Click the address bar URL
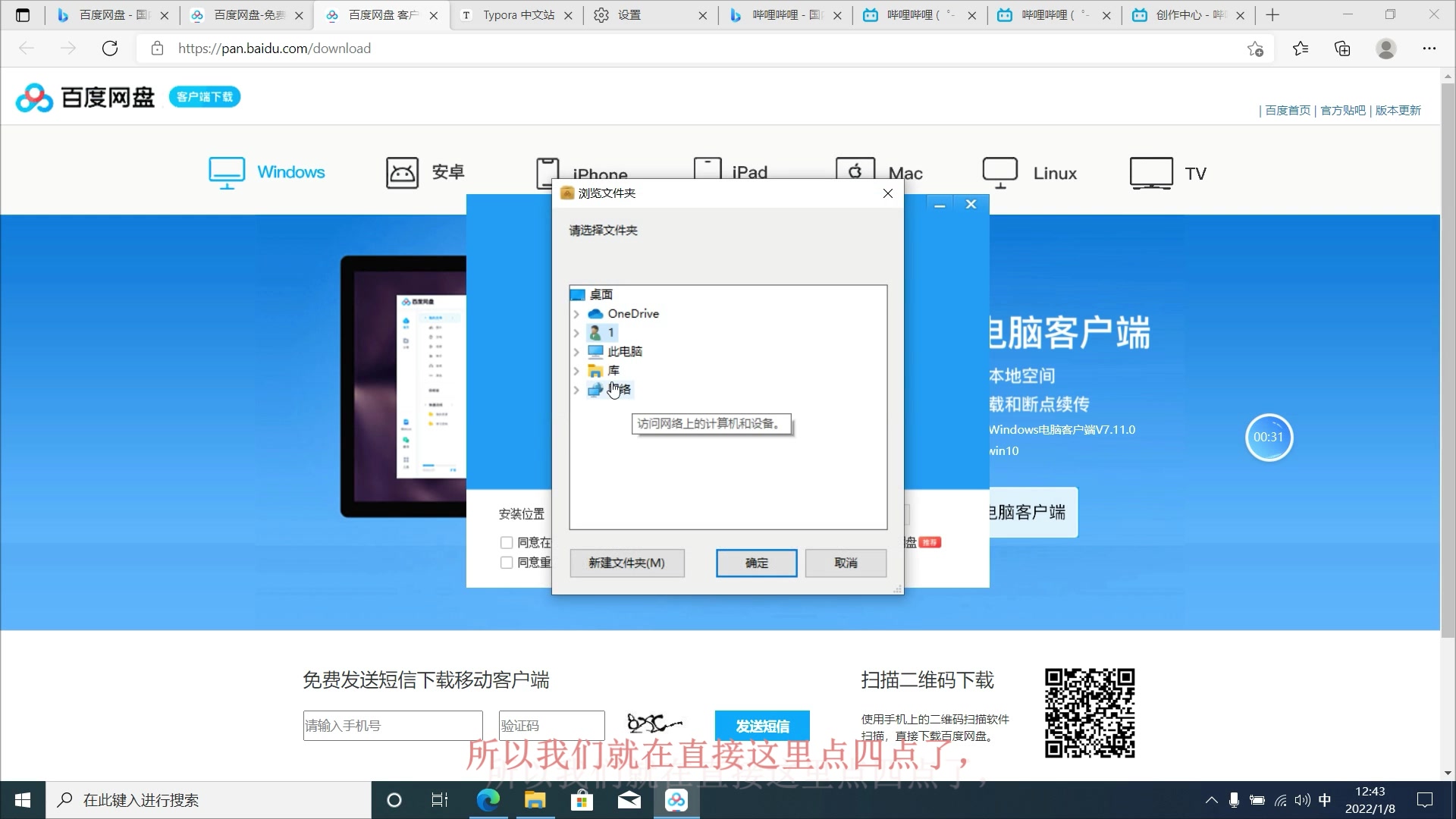 click(x=274, y=49)
